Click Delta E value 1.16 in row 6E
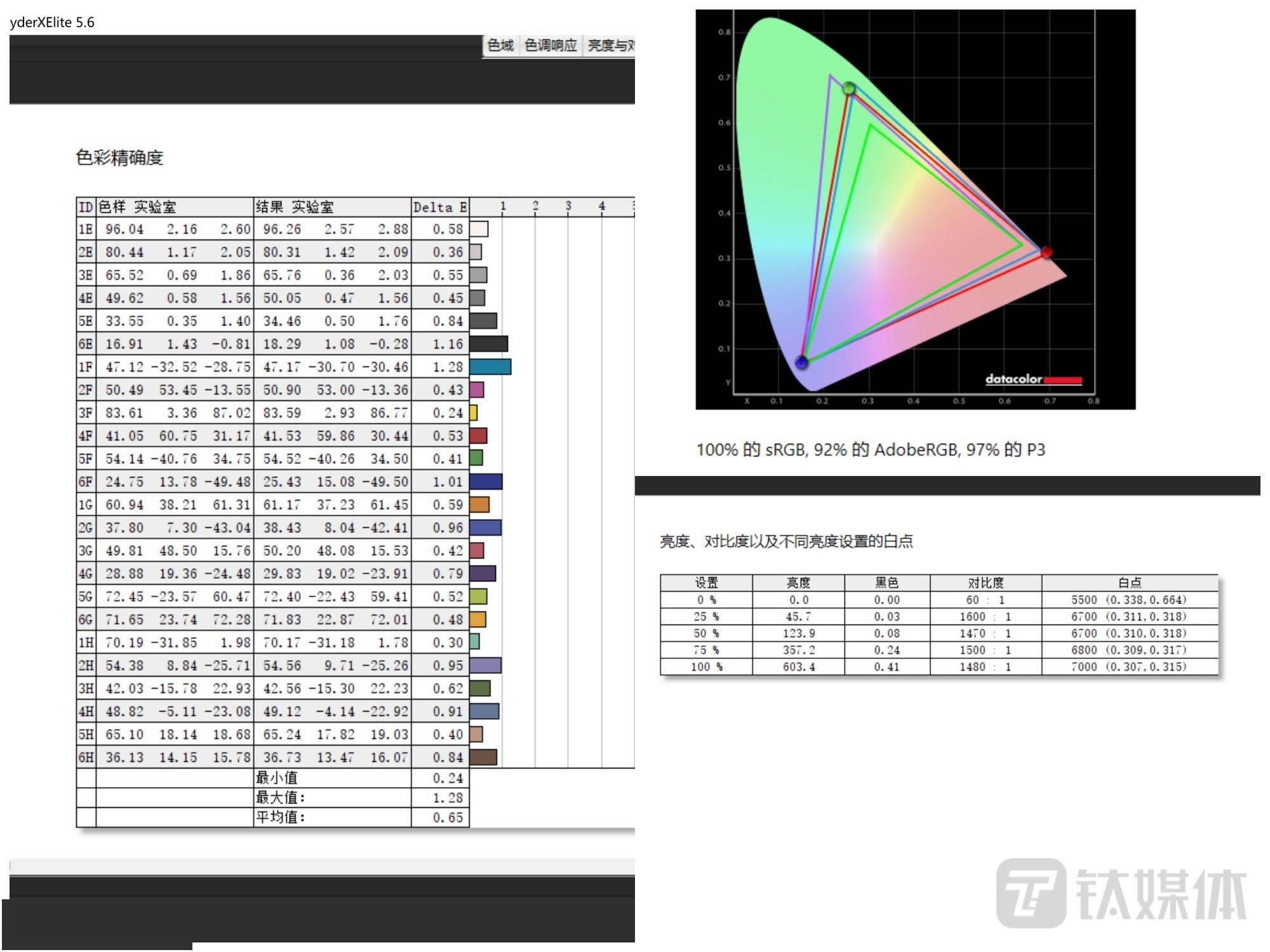Image resolution: width=1270 pixels, height=952 pixels. tap(448, 344)
